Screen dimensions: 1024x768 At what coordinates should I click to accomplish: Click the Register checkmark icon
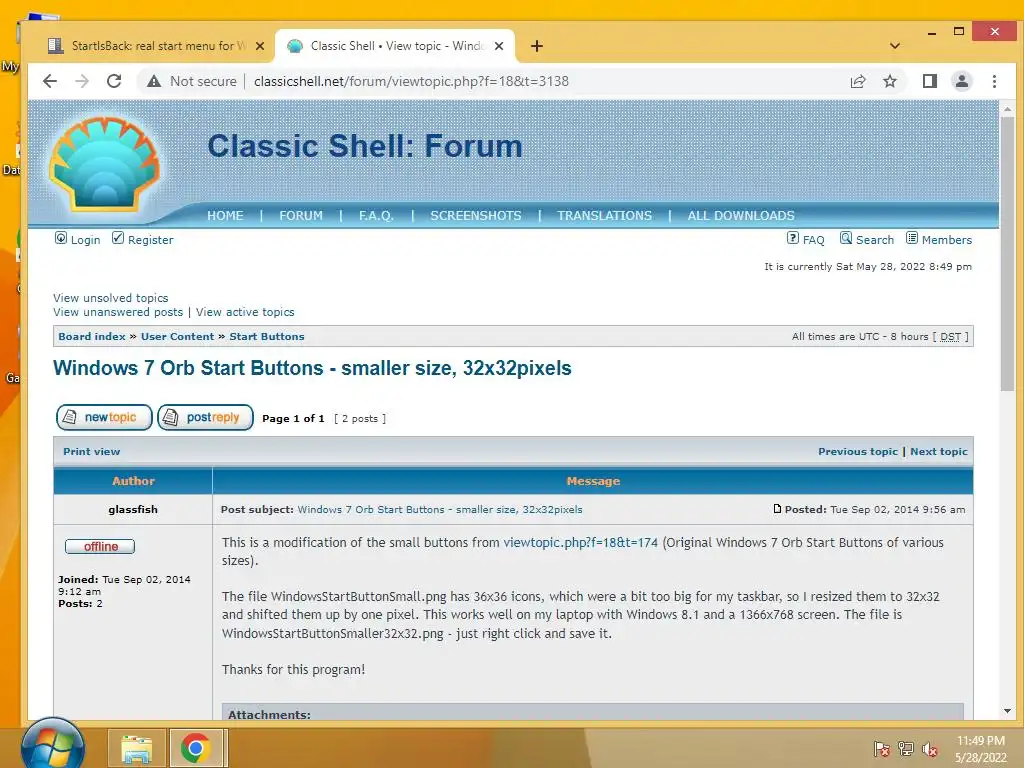pyautogui.click(x=118, y=238)
